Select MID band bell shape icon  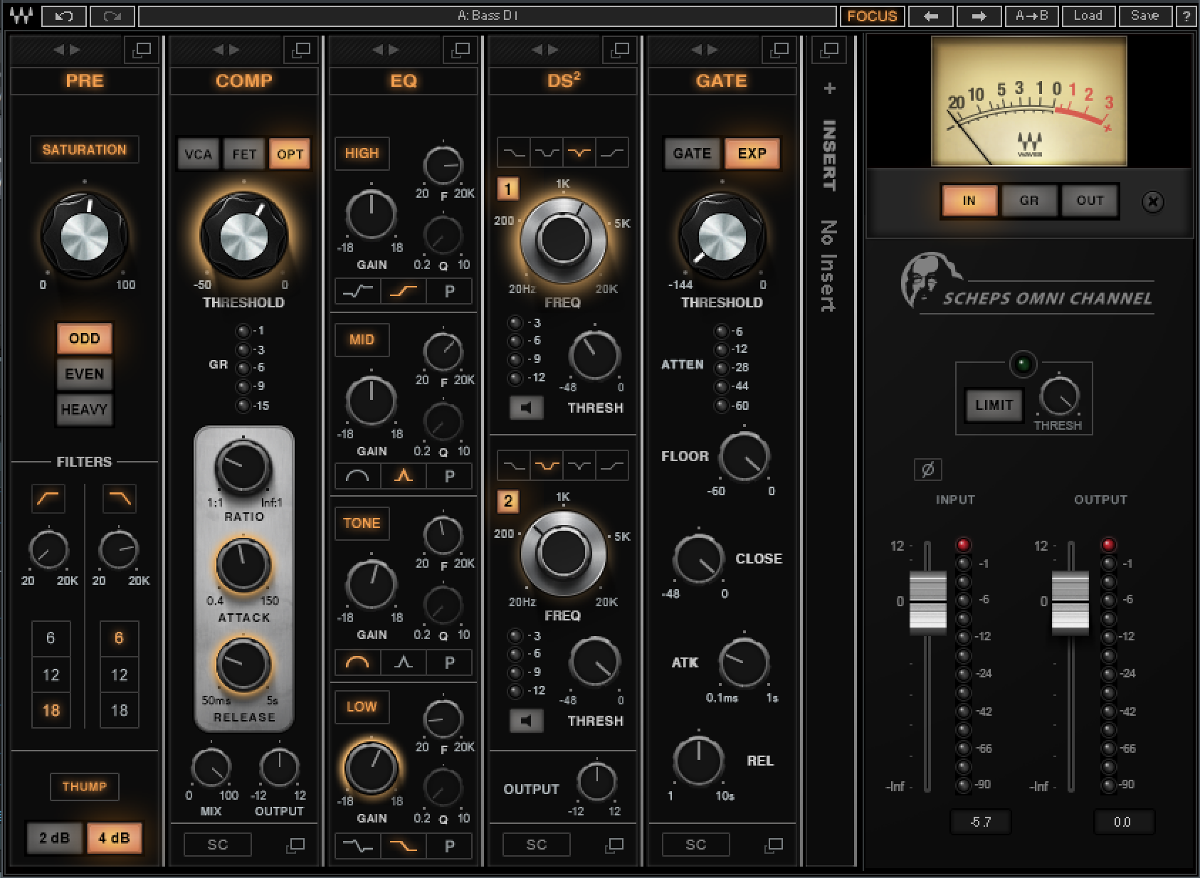tap(403, 476)
